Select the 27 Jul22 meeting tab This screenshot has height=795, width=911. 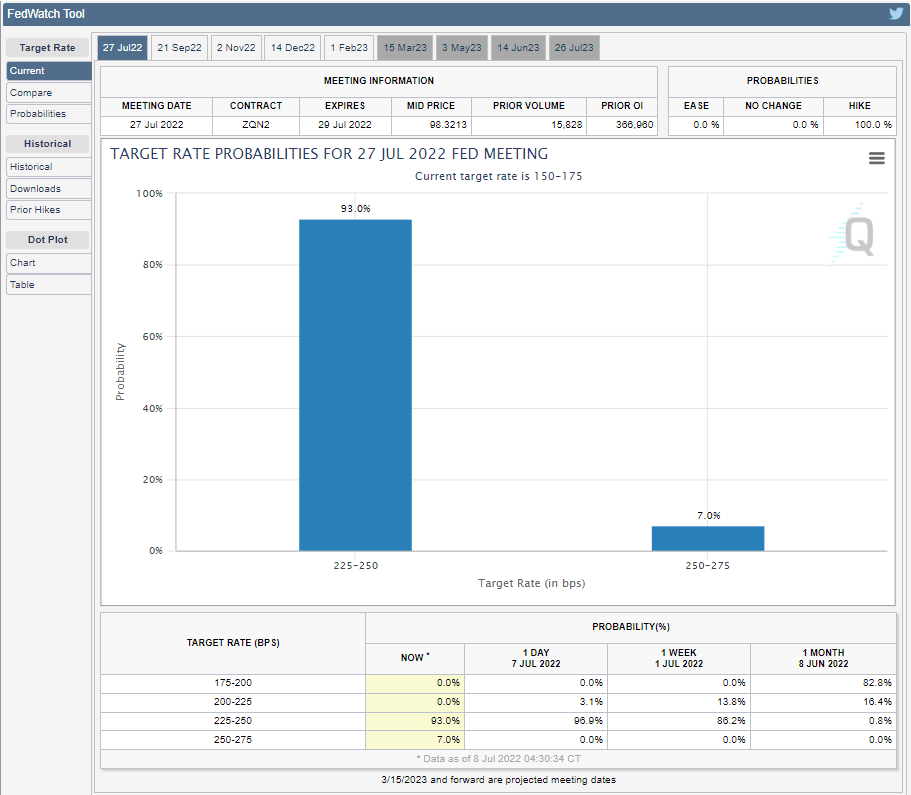pyautogui.click(x=123, y=47)
